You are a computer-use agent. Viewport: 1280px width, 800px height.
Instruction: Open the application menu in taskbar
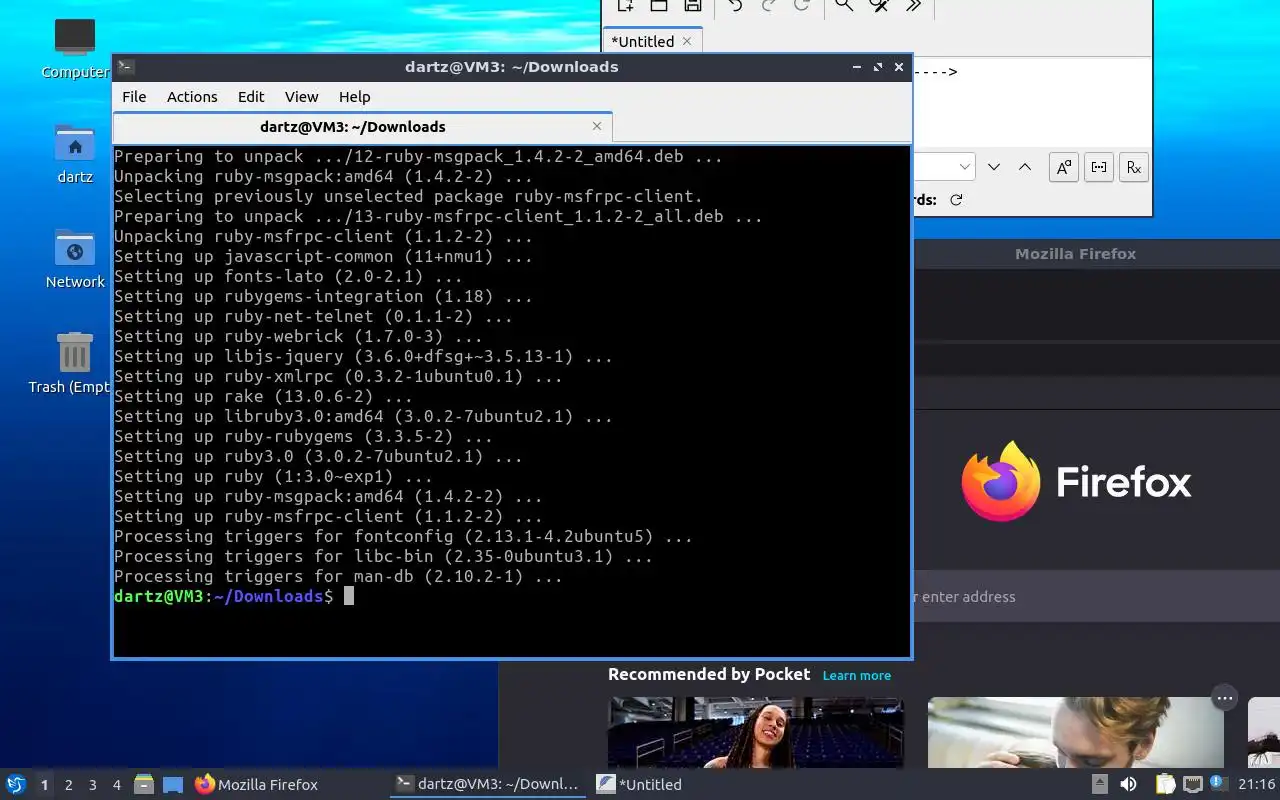pos(16,784)
